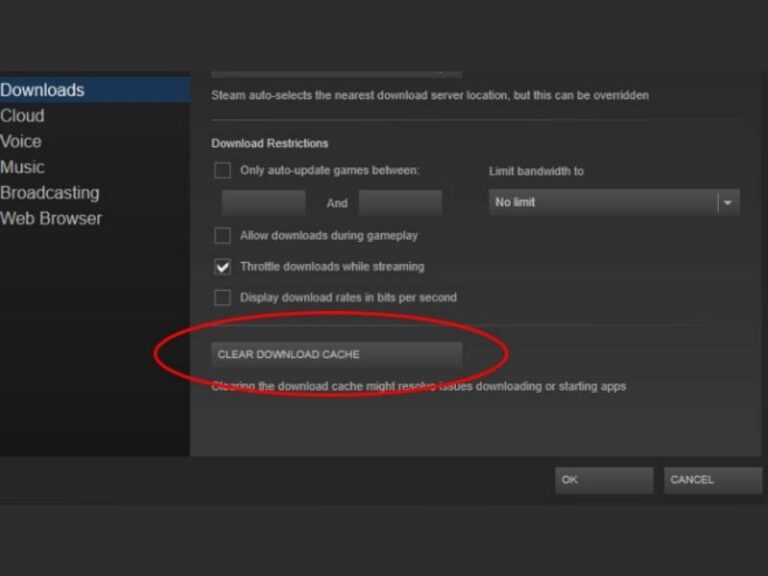The image size is (768, 576).
Task: Open the Cloud settings section
Action: pyautogui.click(x=23, y=116)
